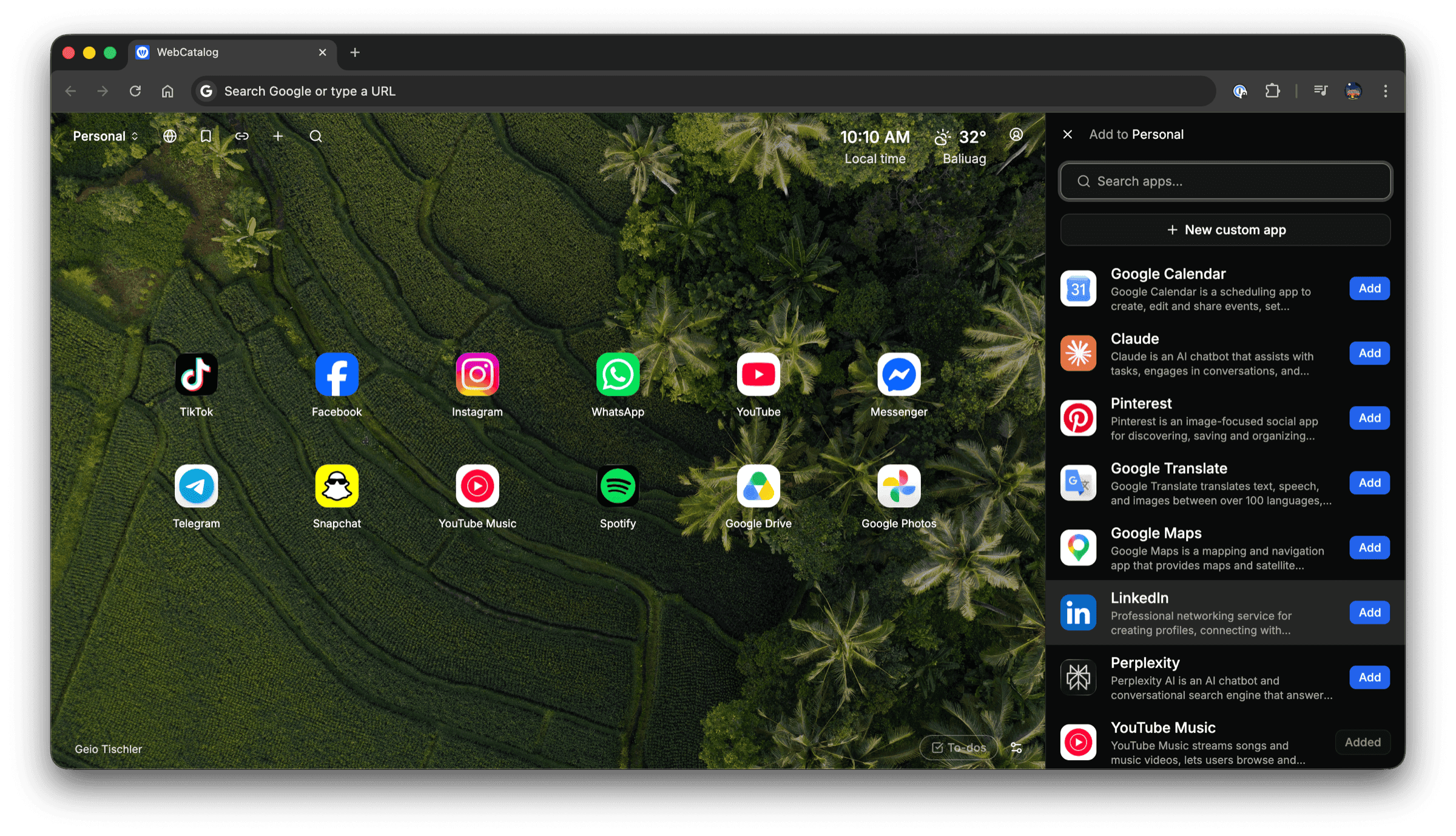
Task: Click the 10:10 AM local time widget
Action: 875,147
